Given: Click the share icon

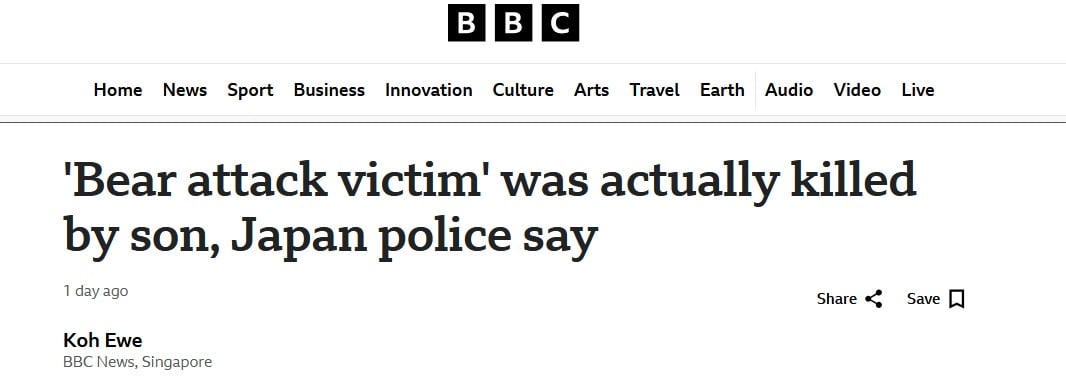Looking at the screenshot, I should (874, 299).
